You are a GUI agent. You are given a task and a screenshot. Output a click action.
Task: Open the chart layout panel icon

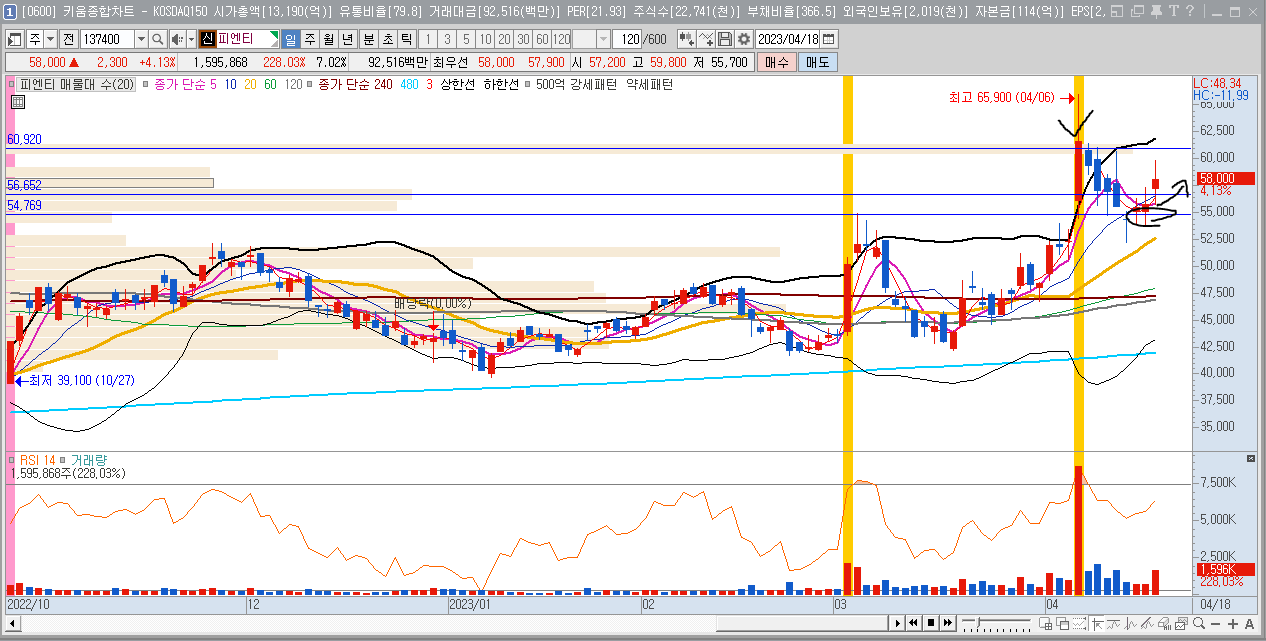click(14, 39)
